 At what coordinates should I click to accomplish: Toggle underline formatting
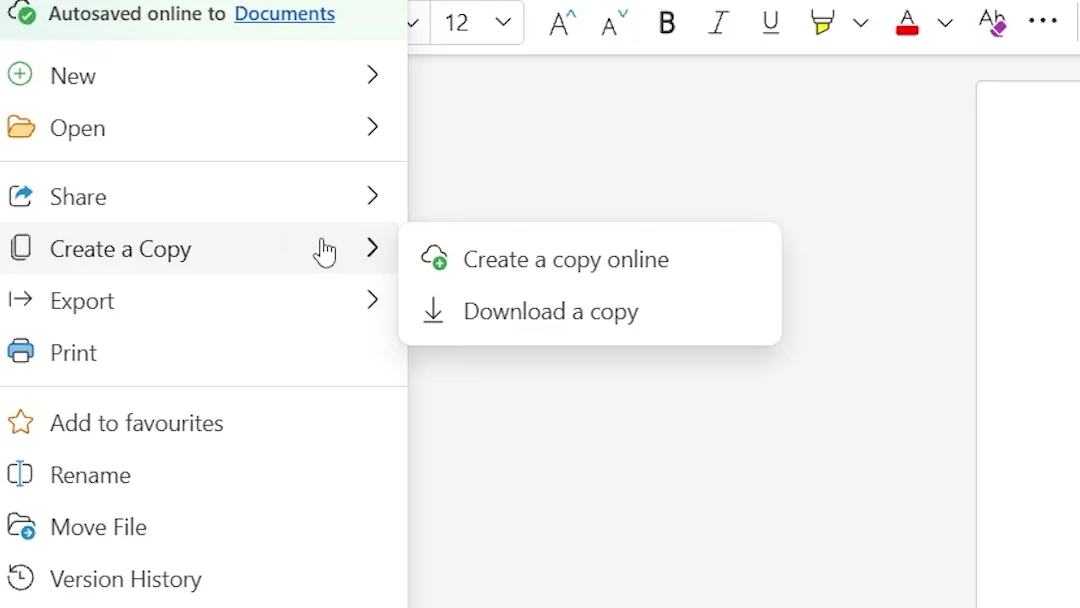tap(771, 23)
